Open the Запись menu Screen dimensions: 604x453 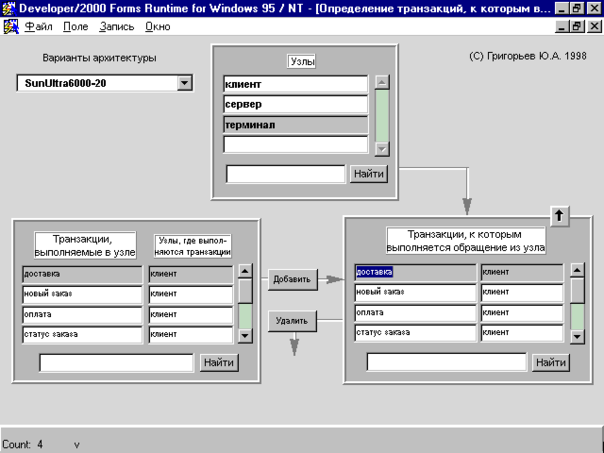coord(116,27)
